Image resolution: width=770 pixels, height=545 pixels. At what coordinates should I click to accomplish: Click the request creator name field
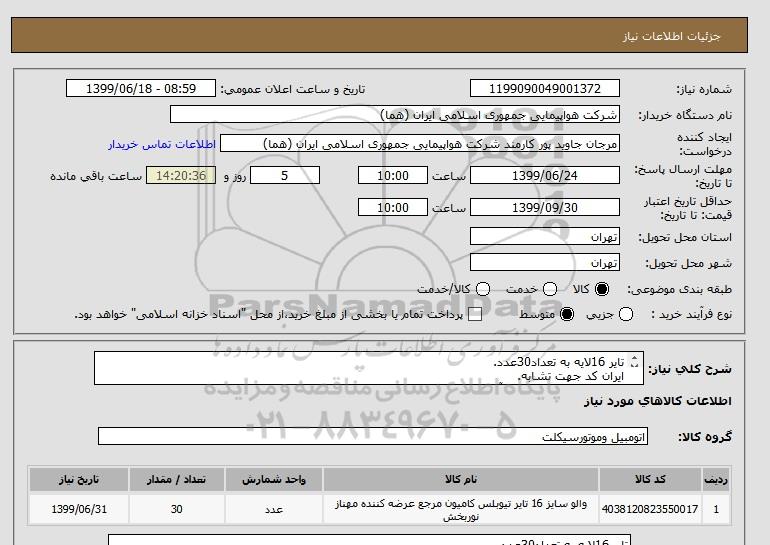coord(420,144)
